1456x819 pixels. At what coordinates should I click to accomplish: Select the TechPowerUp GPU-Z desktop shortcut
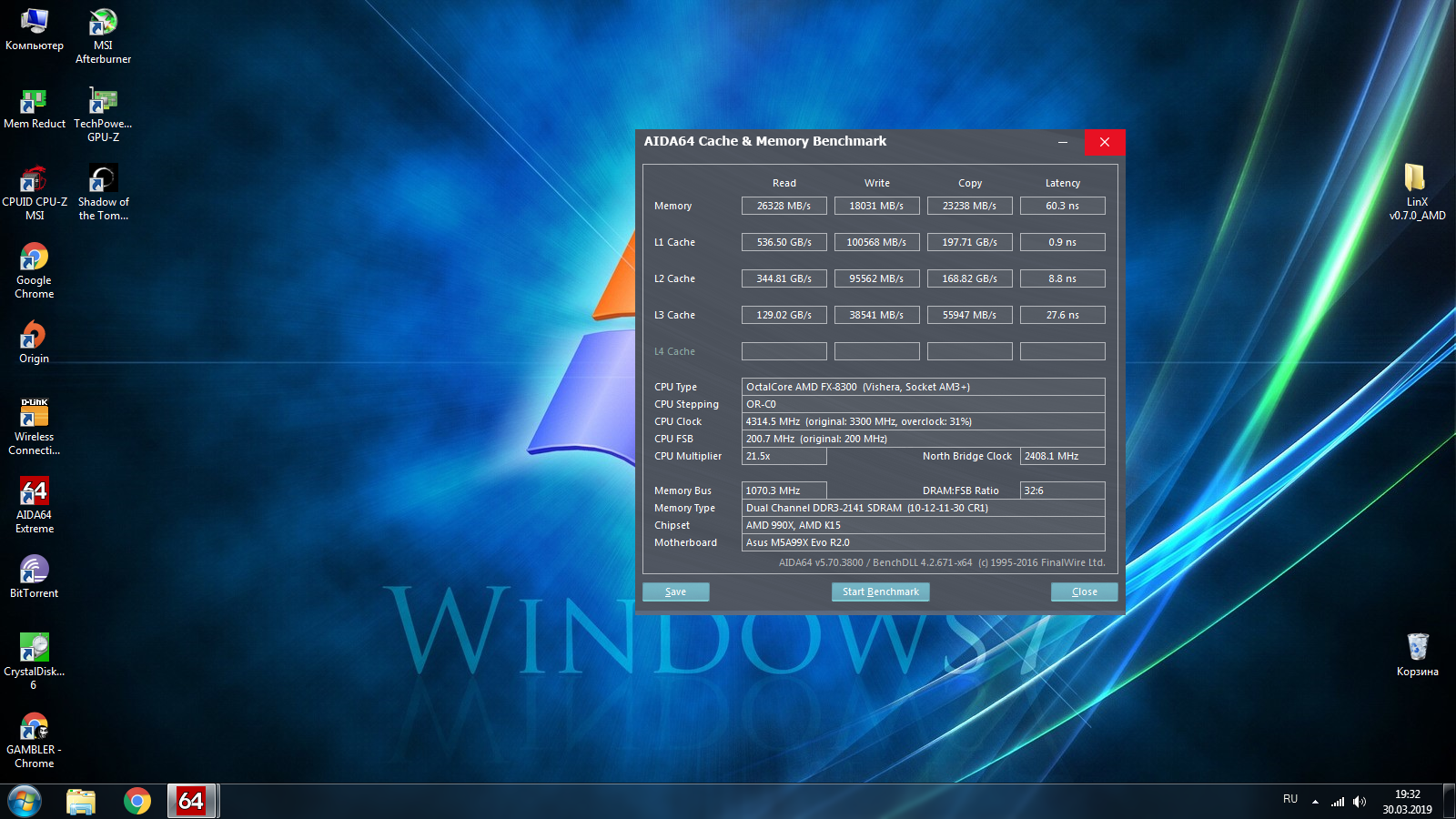click(x=103, y=115)
